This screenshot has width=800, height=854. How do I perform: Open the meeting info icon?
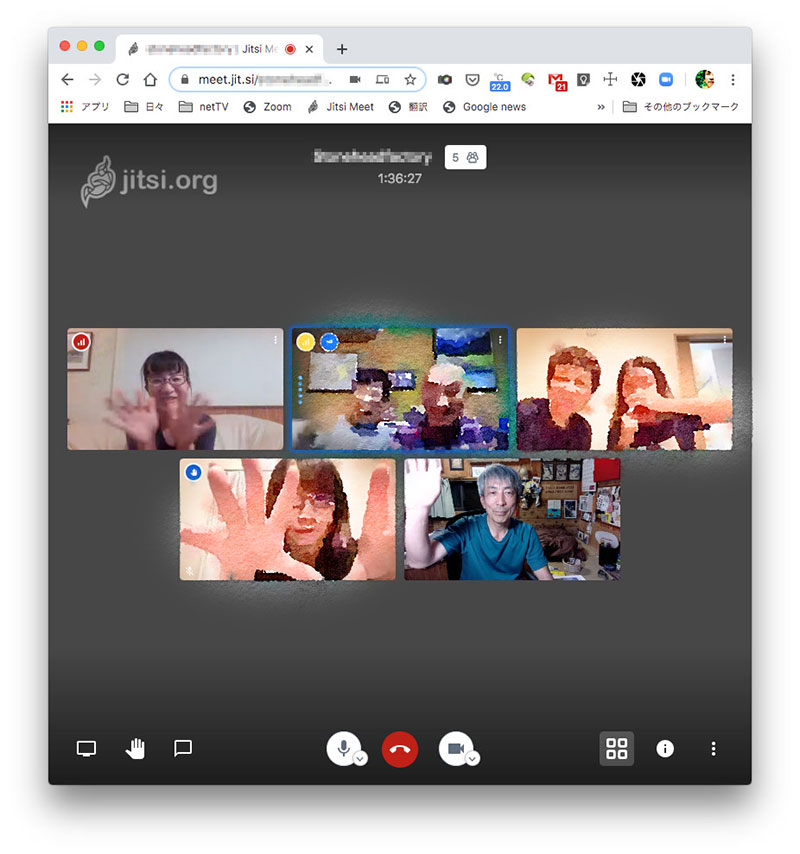tap(665, 748)
